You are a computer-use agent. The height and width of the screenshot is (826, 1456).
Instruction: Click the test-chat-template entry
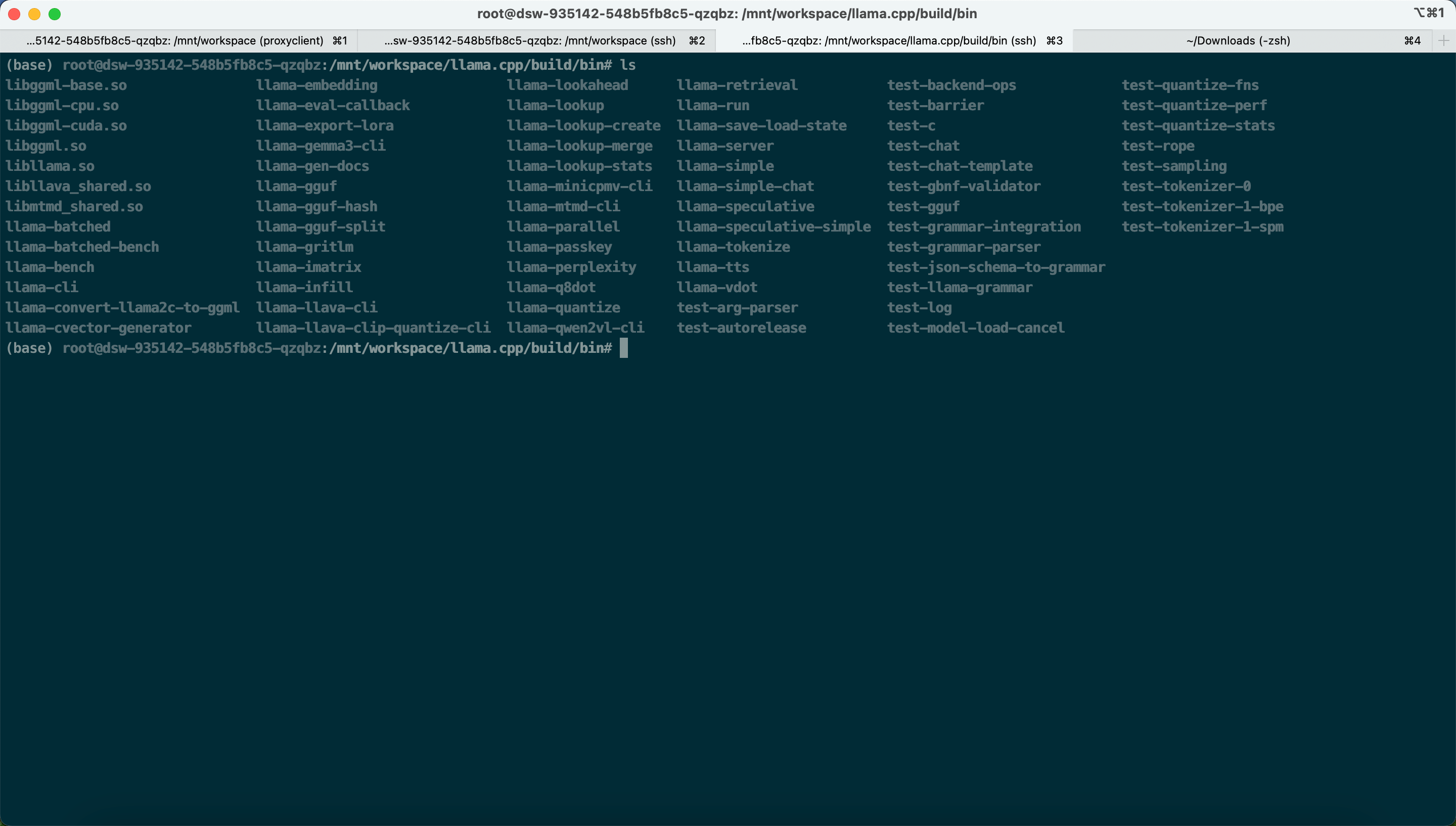(960, 166)
